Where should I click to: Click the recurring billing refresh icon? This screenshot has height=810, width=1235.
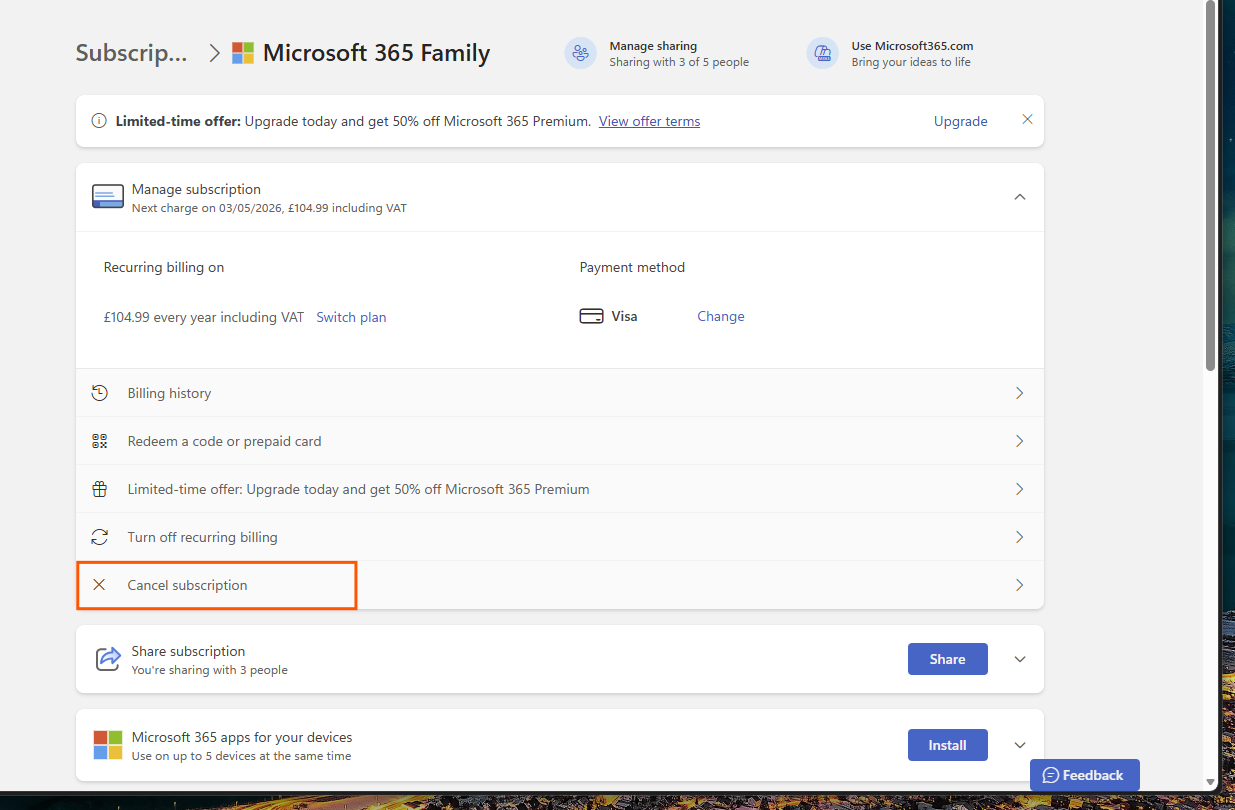tap(99, 536)
